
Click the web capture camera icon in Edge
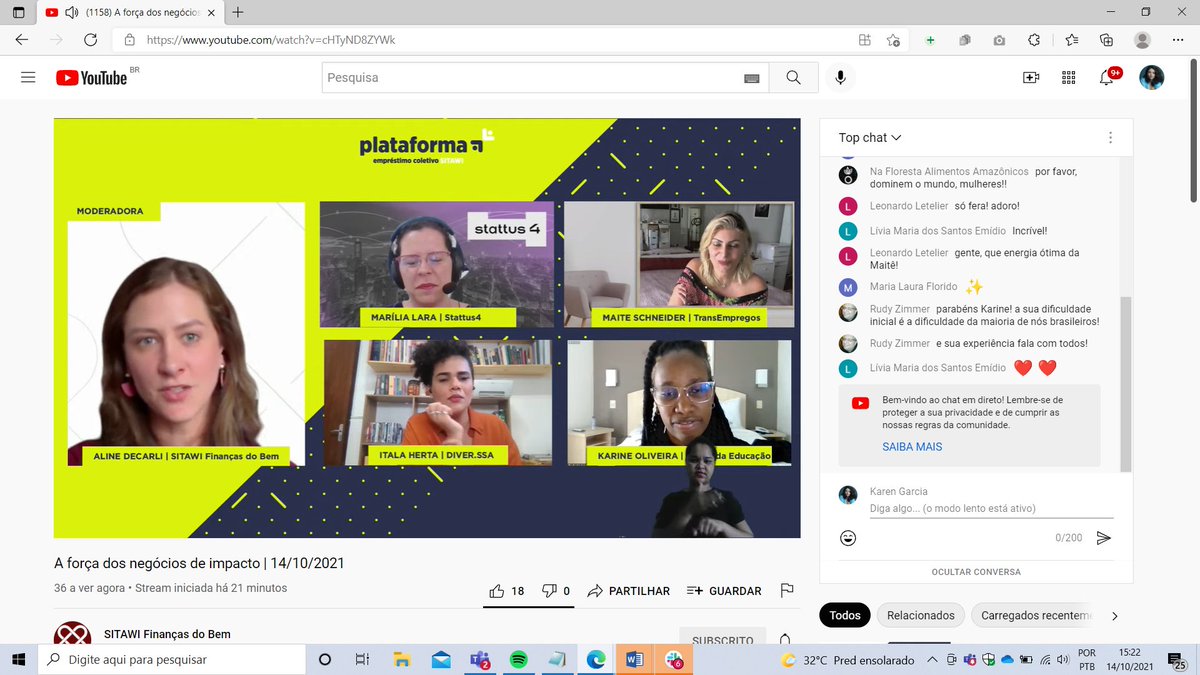999,40
